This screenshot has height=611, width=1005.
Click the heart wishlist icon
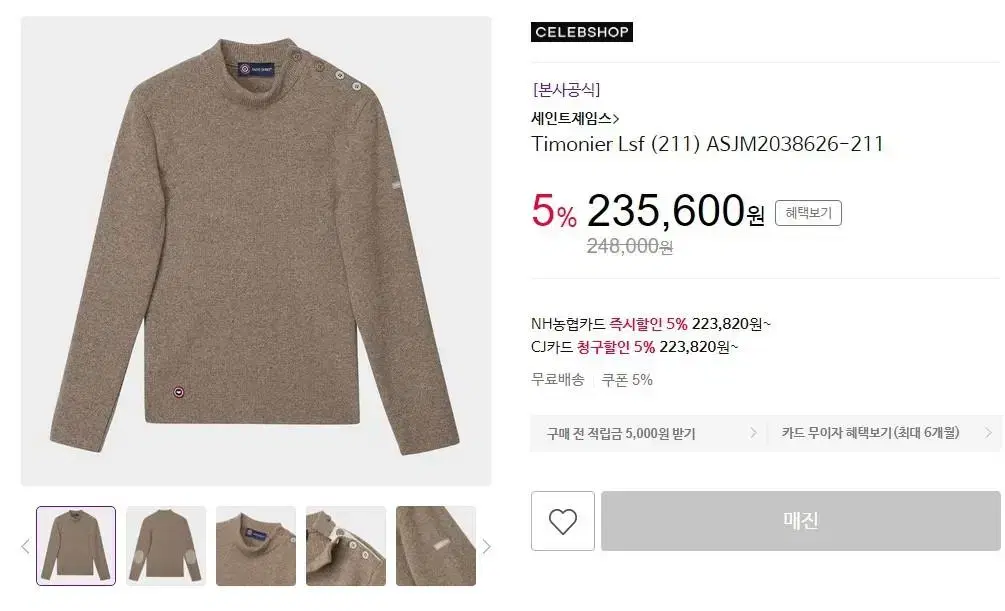563,521
